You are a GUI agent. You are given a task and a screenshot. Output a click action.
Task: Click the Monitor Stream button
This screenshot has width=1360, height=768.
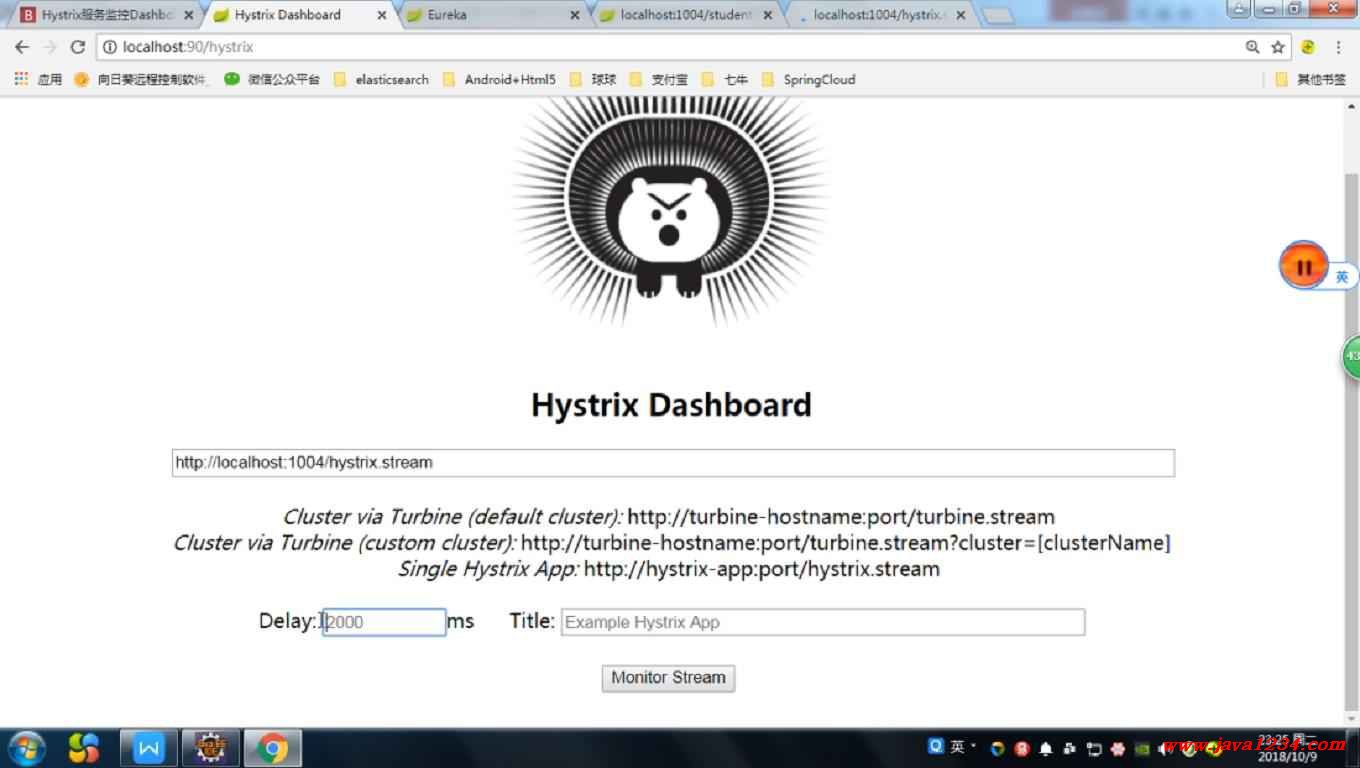pyautogui.click(x=668, y=678)
